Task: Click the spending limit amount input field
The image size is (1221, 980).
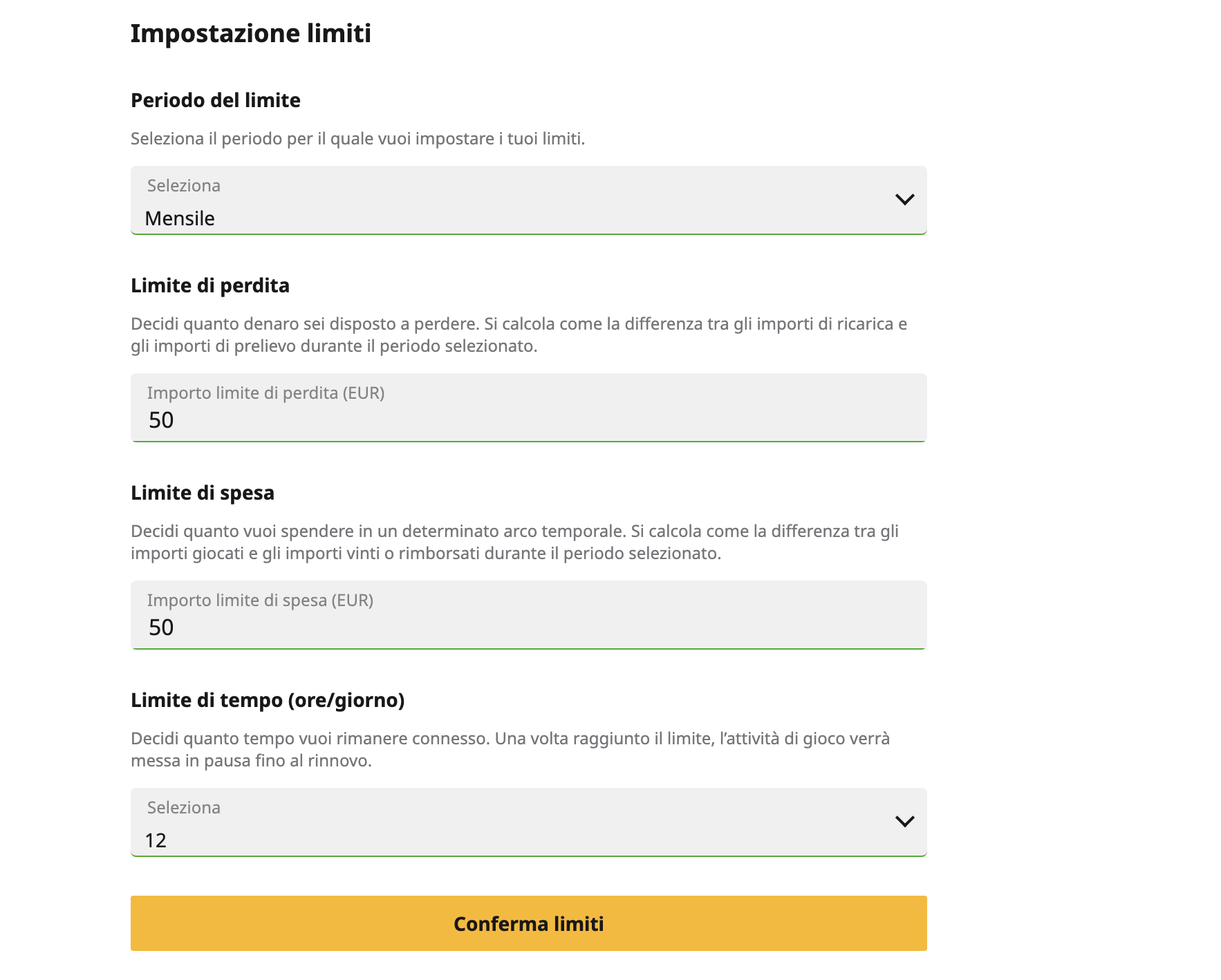Action: pos(528,626)
